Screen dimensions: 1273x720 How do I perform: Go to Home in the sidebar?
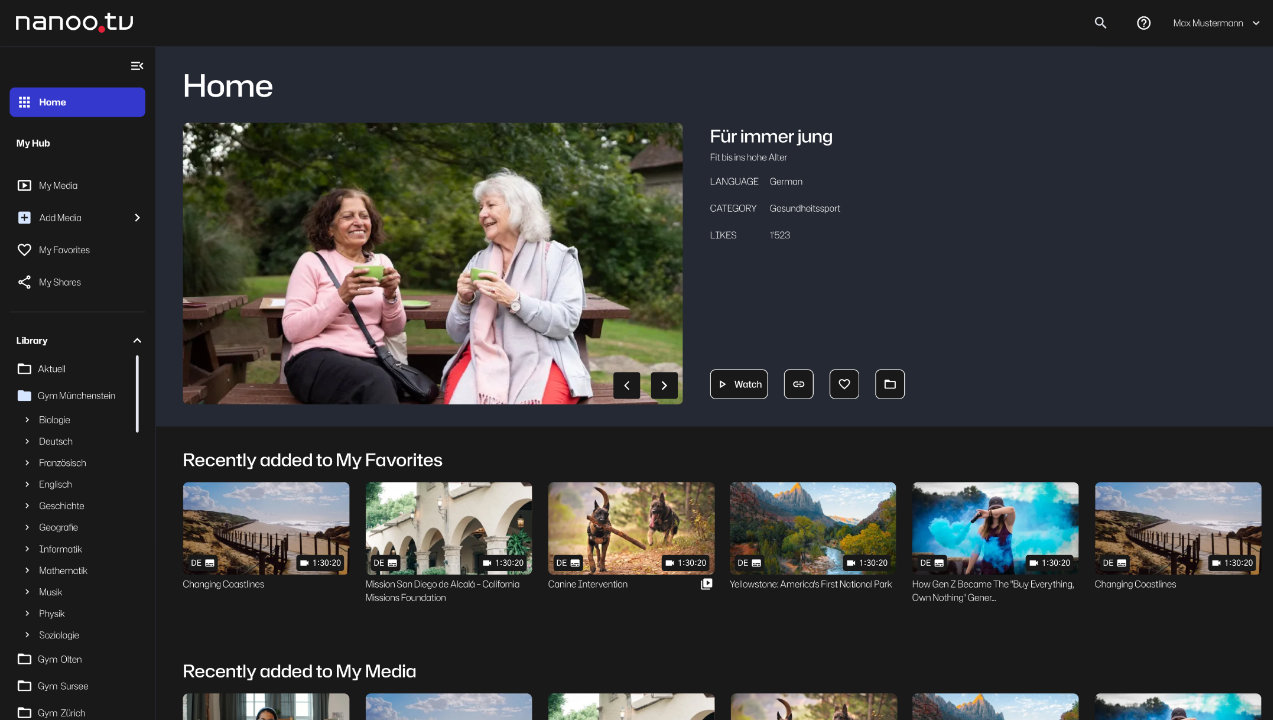(77, 102)
